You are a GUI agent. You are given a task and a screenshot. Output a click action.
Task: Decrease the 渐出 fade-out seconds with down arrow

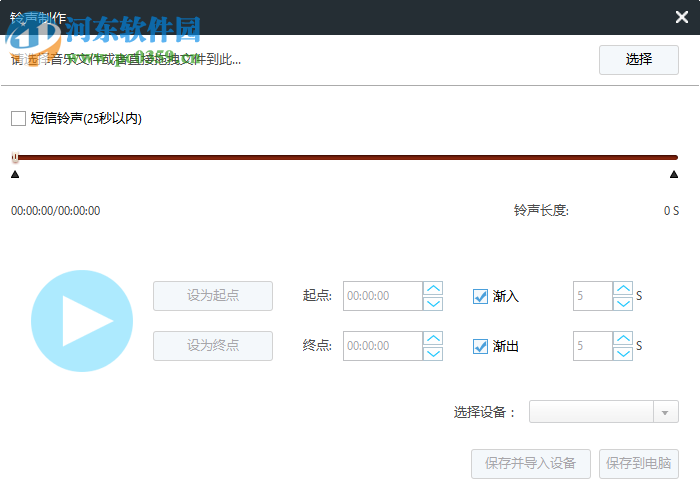623,354
